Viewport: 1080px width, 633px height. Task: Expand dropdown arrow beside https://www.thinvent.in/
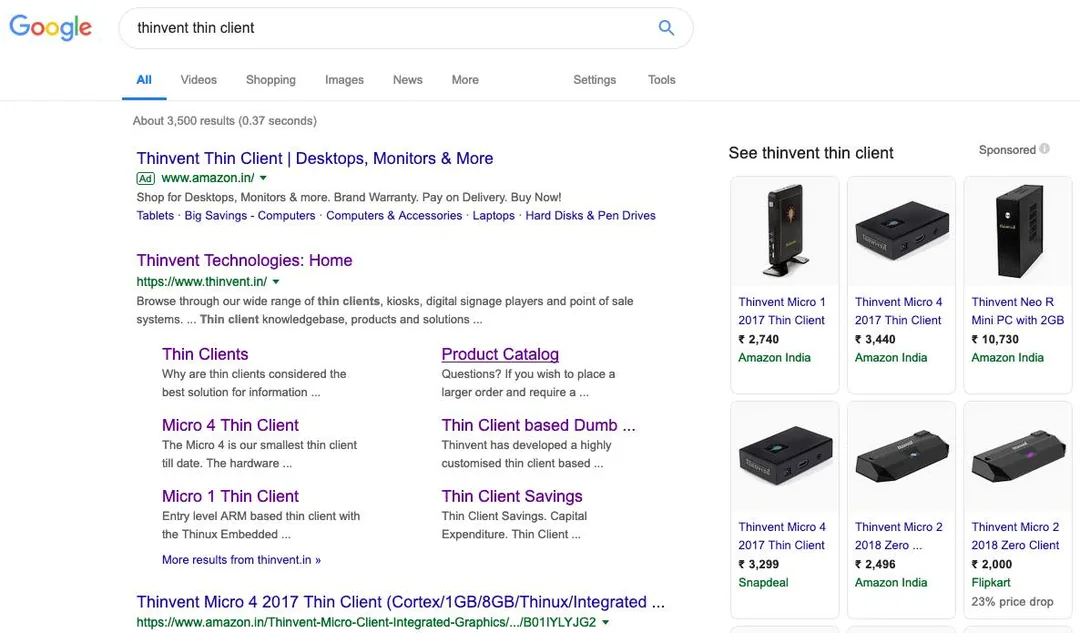pyautogui.click(x=276, y=282)
